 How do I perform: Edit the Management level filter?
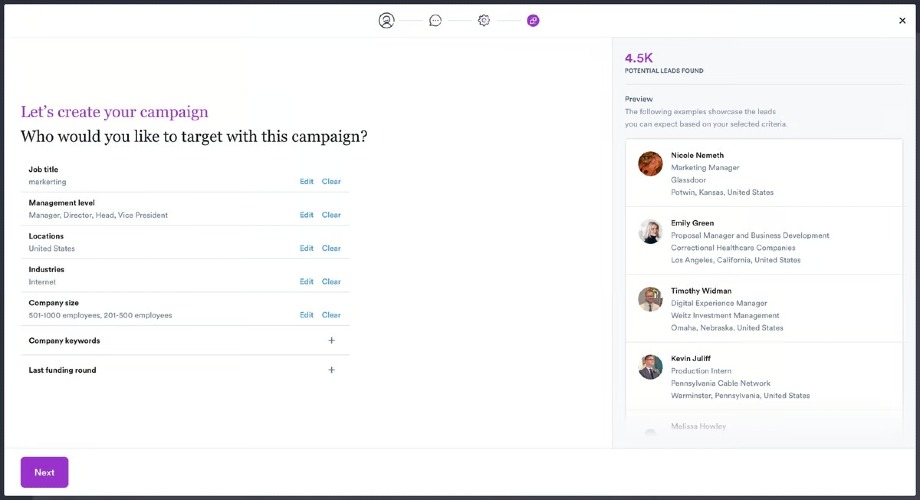[306, 215]
